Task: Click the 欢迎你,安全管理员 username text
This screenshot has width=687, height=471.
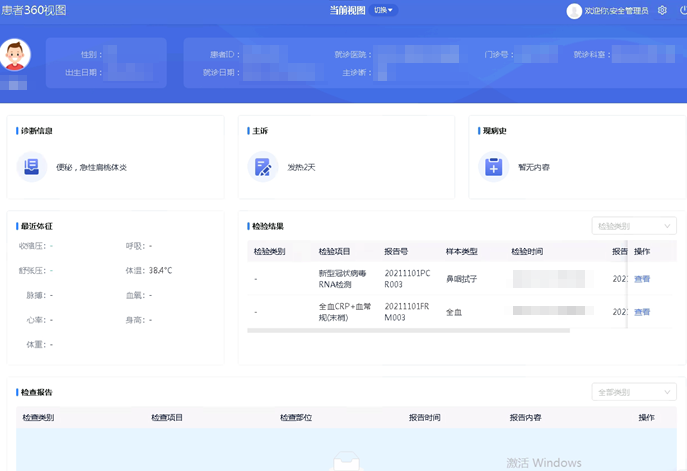Action: (x=617, y=11)
